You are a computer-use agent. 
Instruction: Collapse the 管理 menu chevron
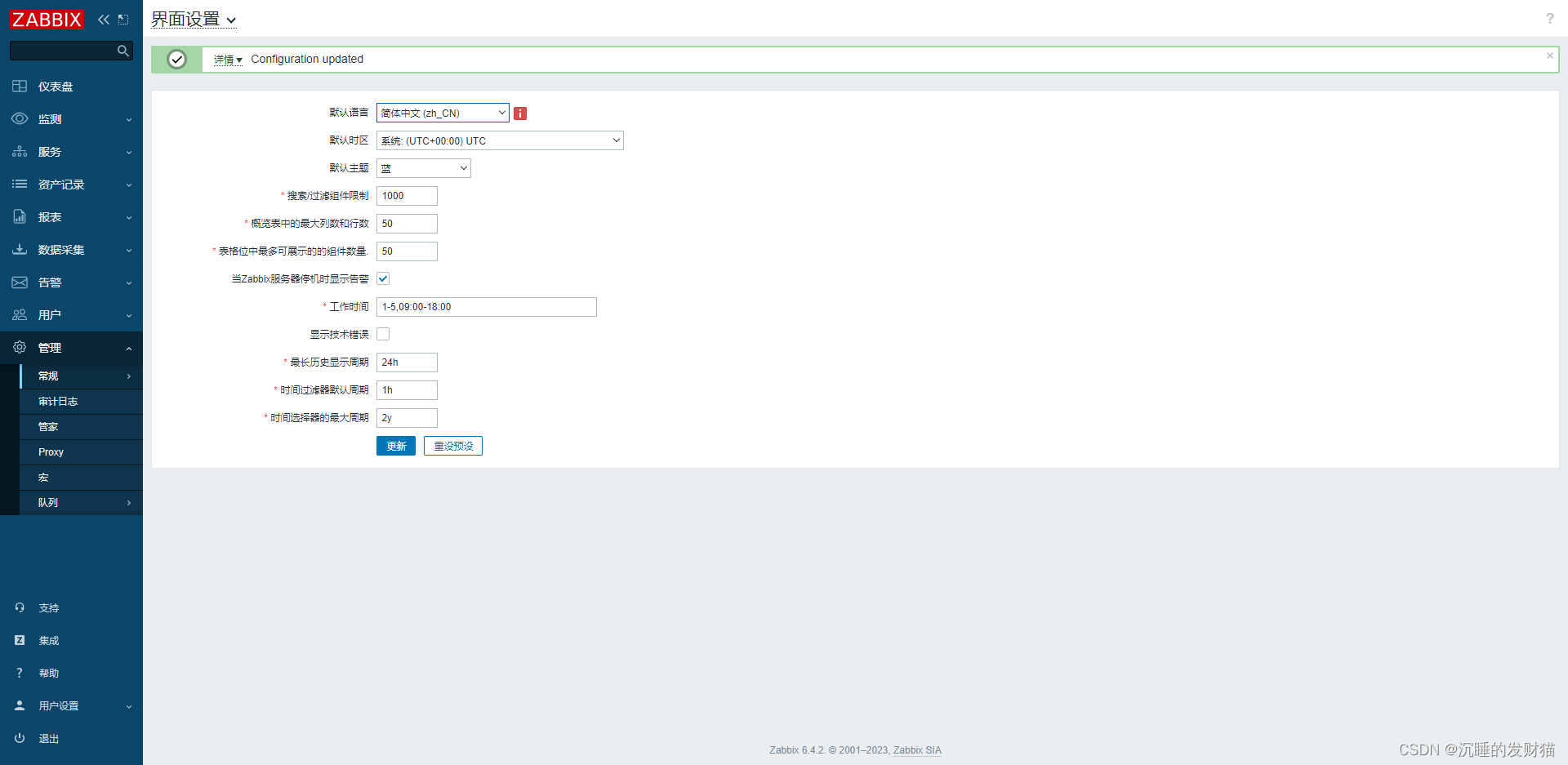point(129,349)
